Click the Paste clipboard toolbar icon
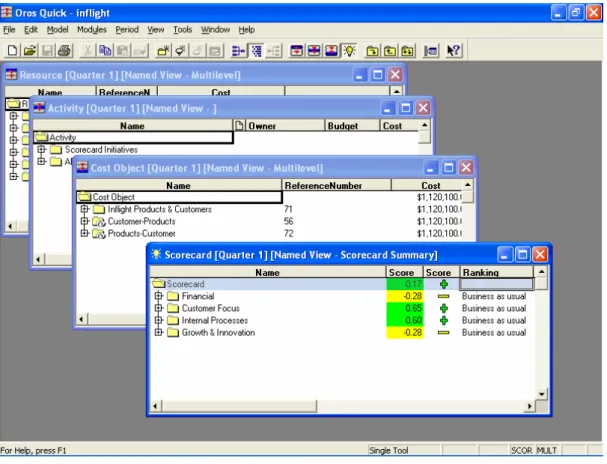The width and height of the screenshot is (607, 464). point(123,50)
